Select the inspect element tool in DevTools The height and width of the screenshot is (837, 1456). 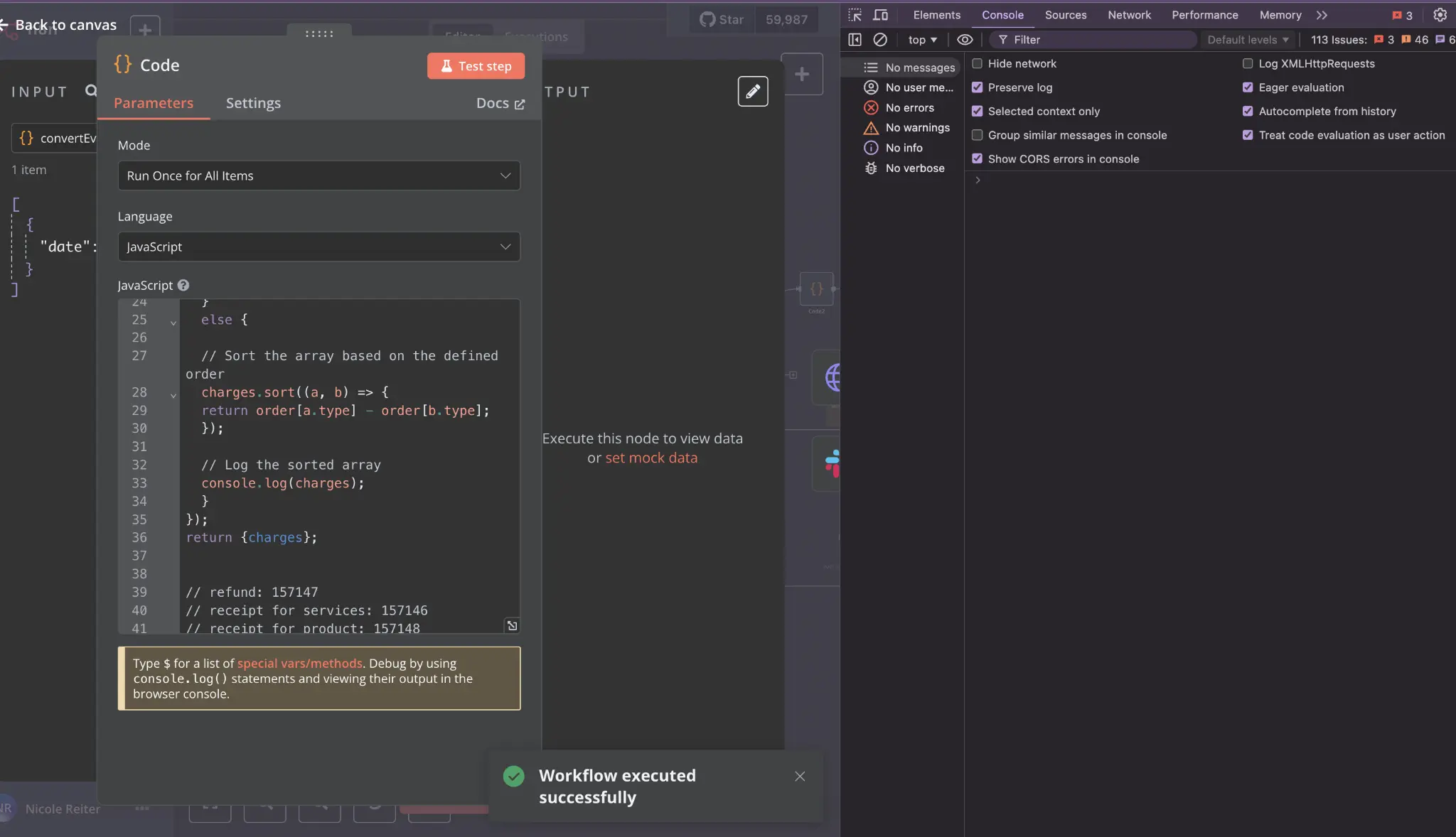click(x=855, y=15)
